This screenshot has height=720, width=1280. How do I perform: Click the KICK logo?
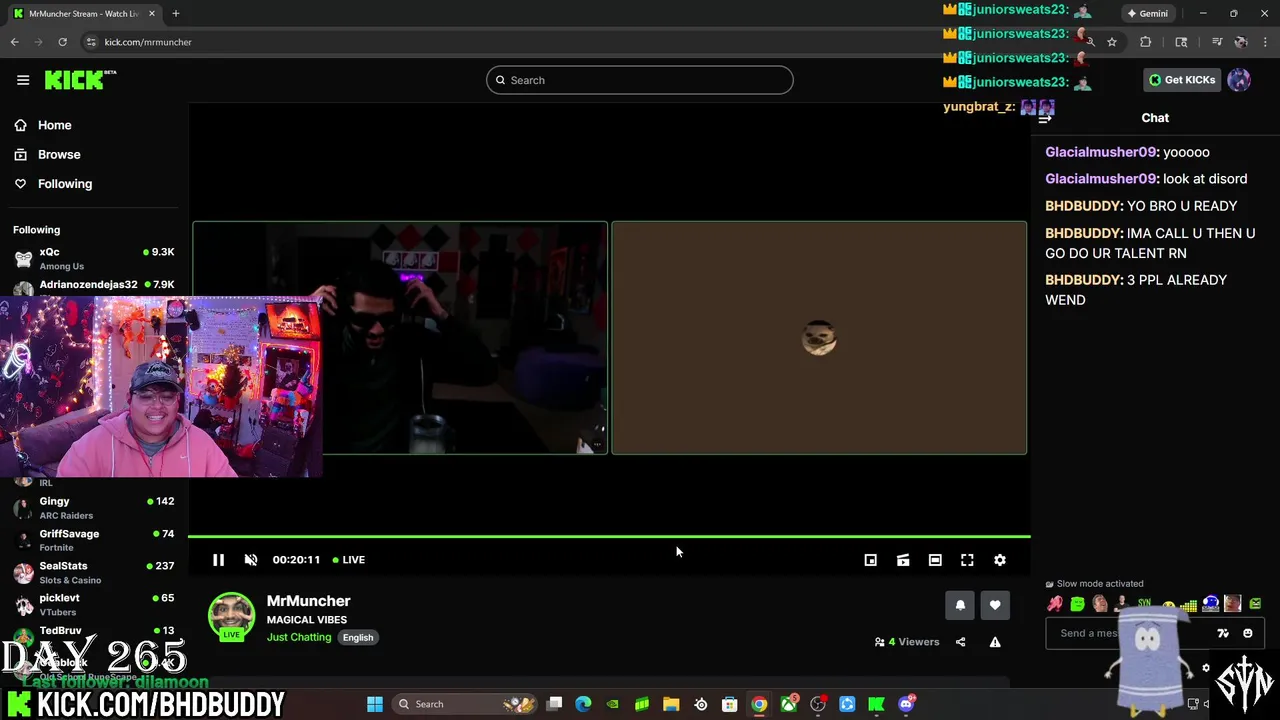[80, 80]
